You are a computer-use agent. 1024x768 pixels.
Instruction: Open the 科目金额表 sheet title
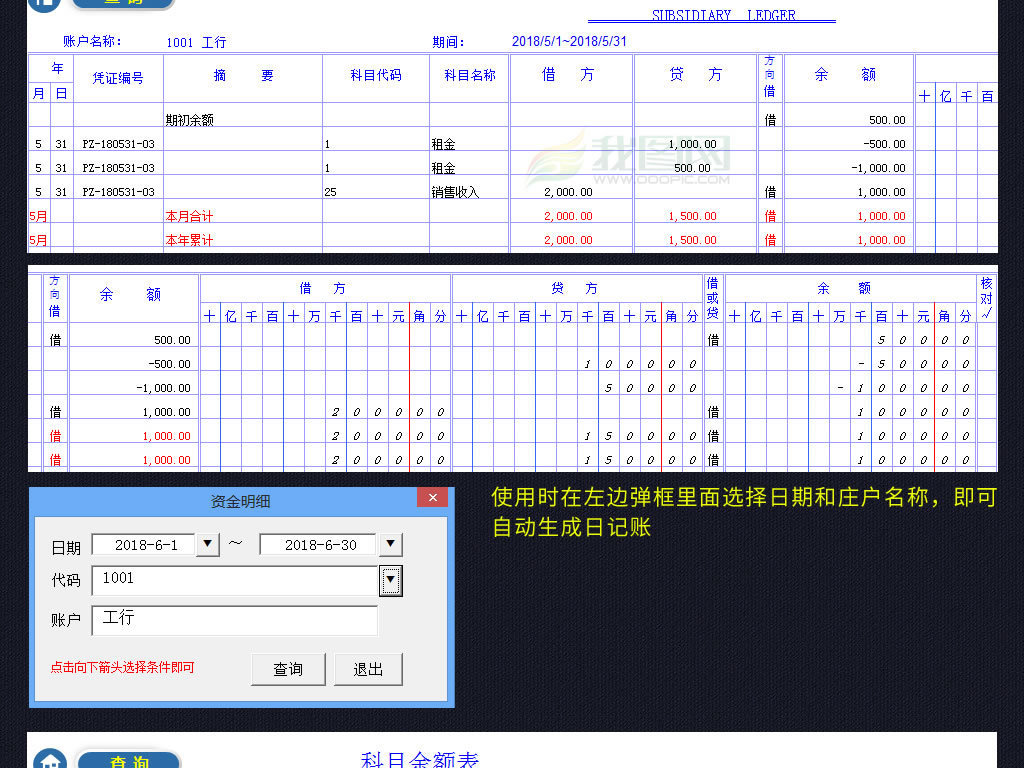[x=418, y=759]
